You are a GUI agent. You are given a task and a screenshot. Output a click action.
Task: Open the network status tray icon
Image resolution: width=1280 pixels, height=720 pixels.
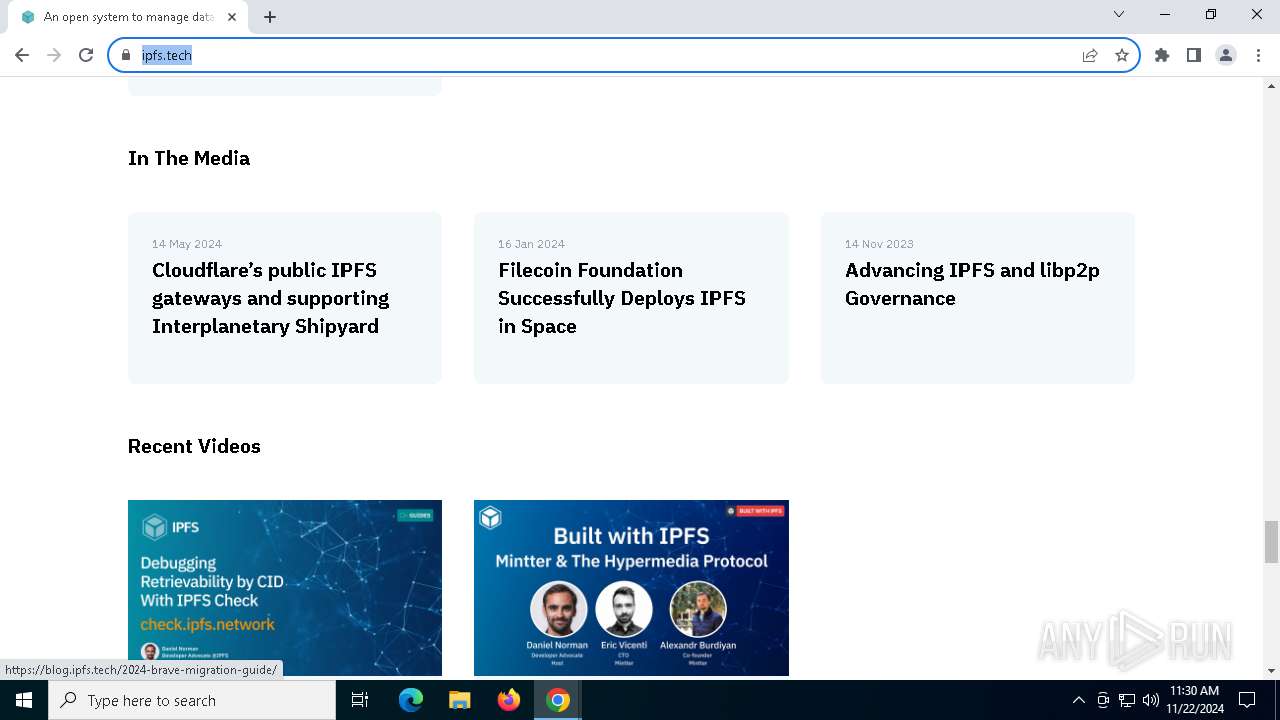(x=1127, y=700)
